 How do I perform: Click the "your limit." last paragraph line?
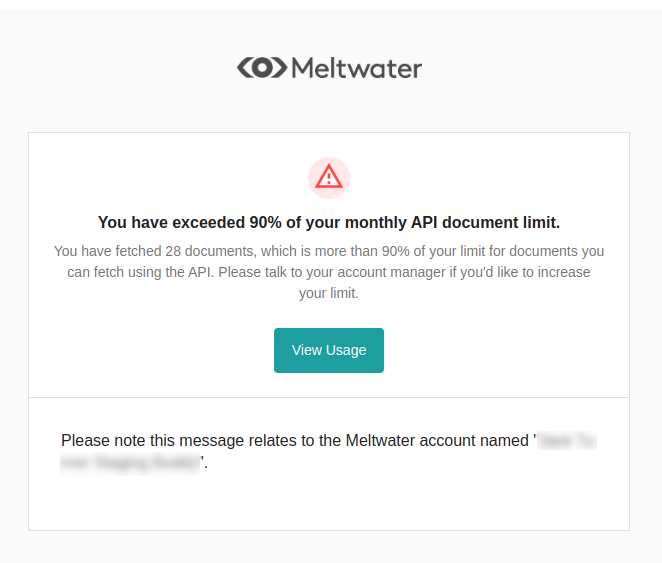click(x=329, y=293)
